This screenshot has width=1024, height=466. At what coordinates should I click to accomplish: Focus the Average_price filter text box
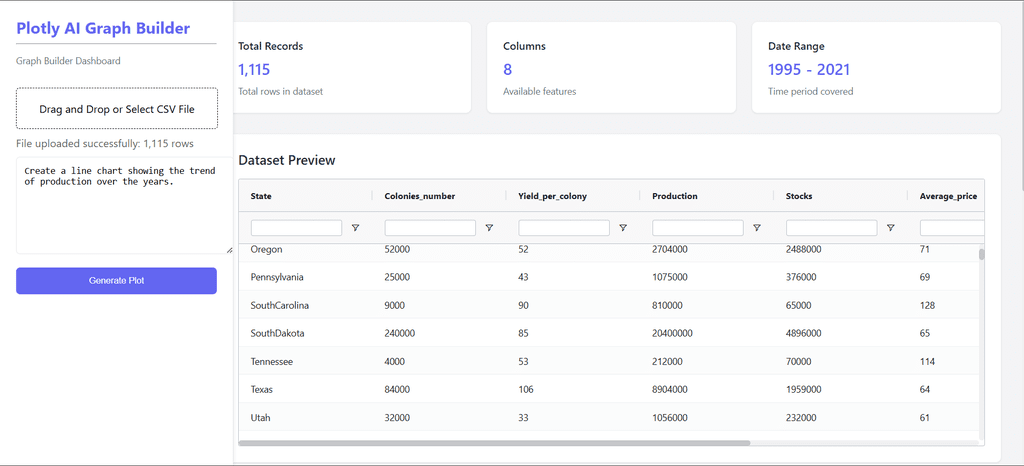click(x=952, y=228)
